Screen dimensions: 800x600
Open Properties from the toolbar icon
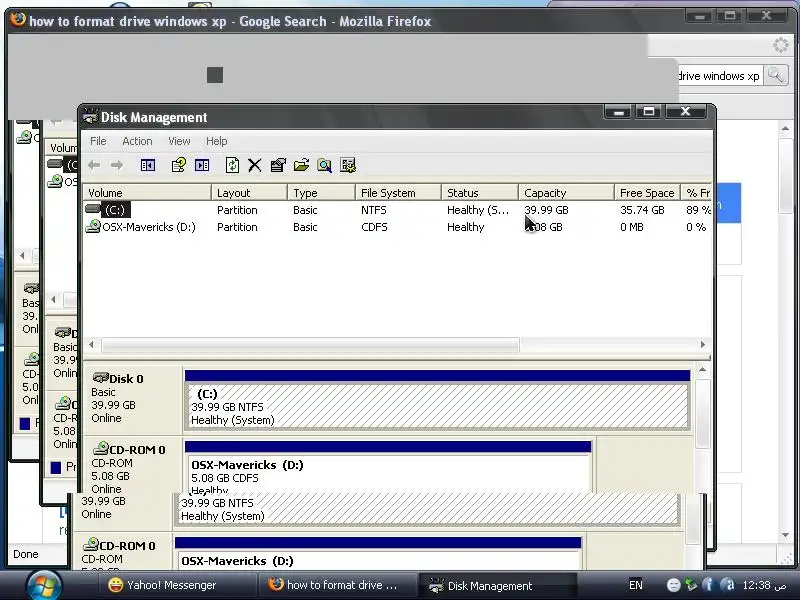278,165
